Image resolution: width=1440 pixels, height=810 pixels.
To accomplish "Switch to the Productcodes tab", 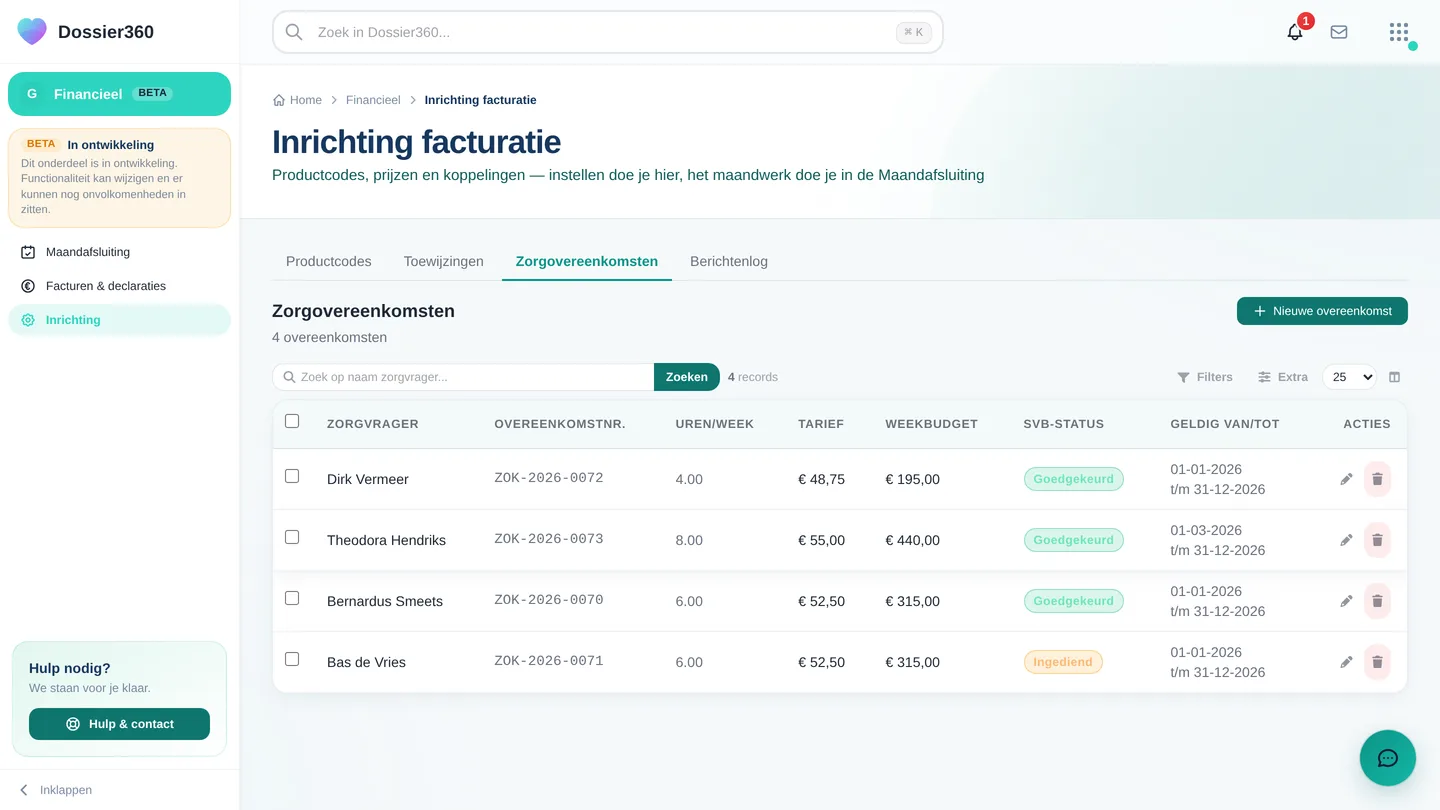I will tap(329, 261).
